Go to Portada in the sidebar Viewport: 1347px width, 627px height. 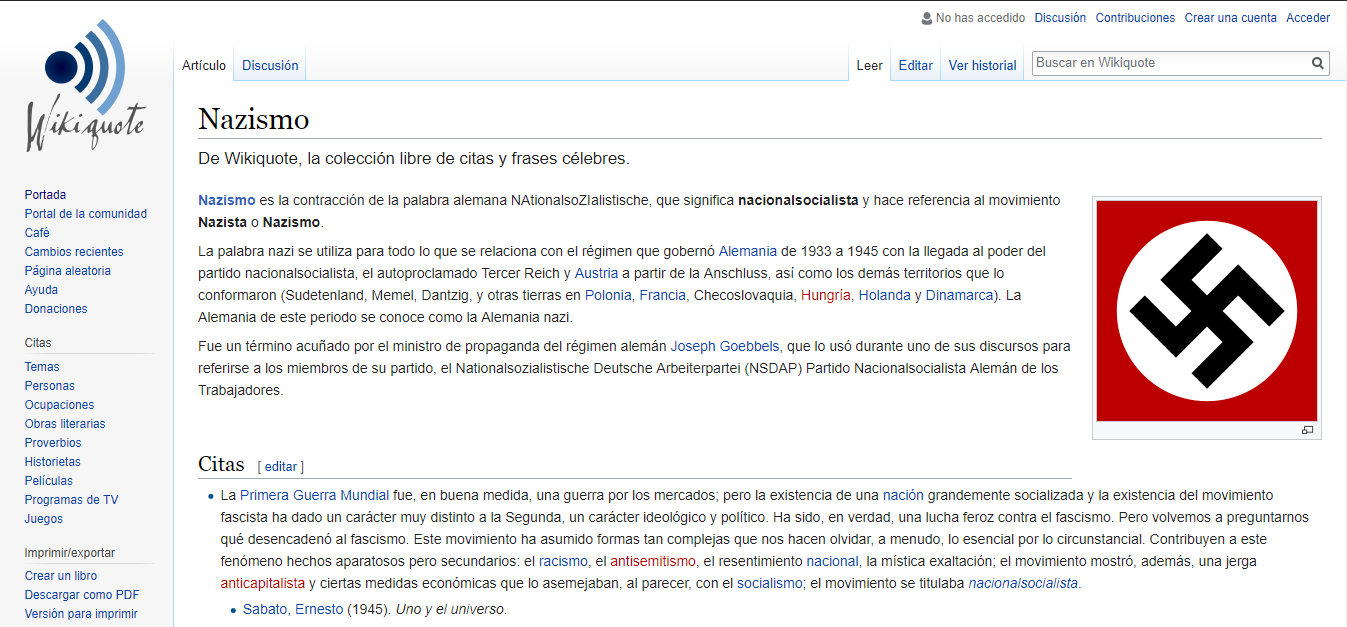[x=45, y=195]
